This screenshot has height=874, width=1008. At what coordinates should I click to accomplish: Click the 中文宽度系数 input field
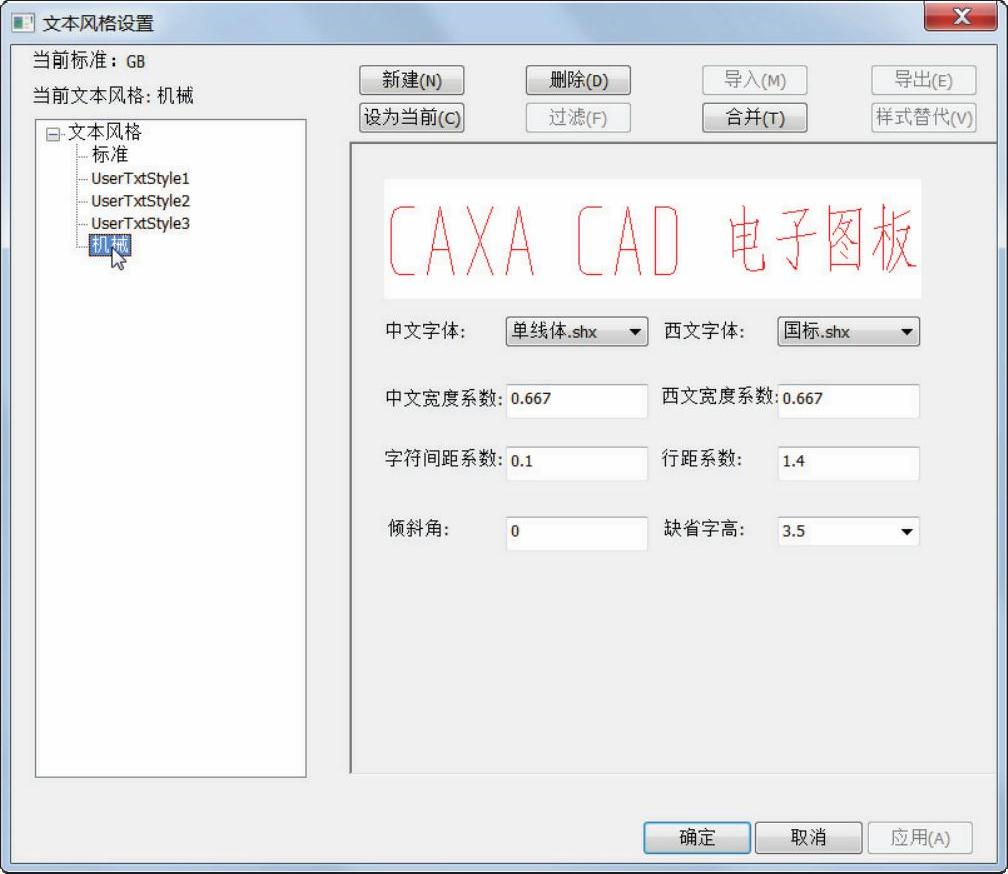coord(577,400)
